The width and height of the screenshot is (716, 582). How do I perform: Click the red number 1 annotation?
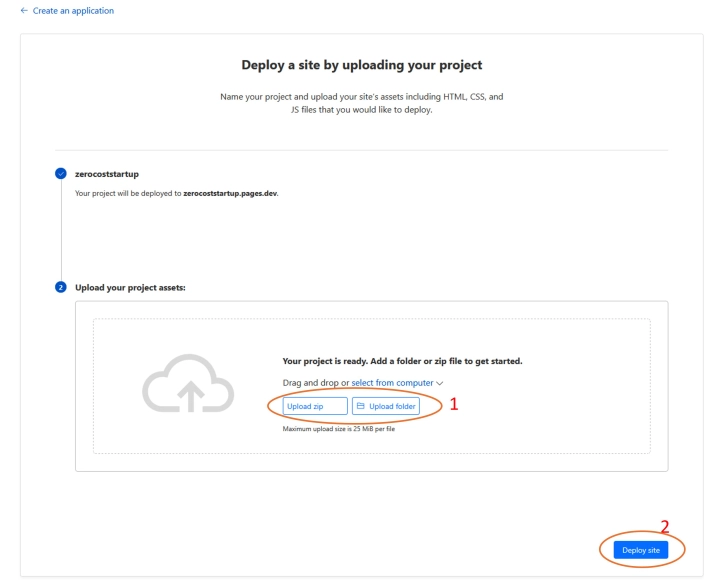tap(453, 405)
